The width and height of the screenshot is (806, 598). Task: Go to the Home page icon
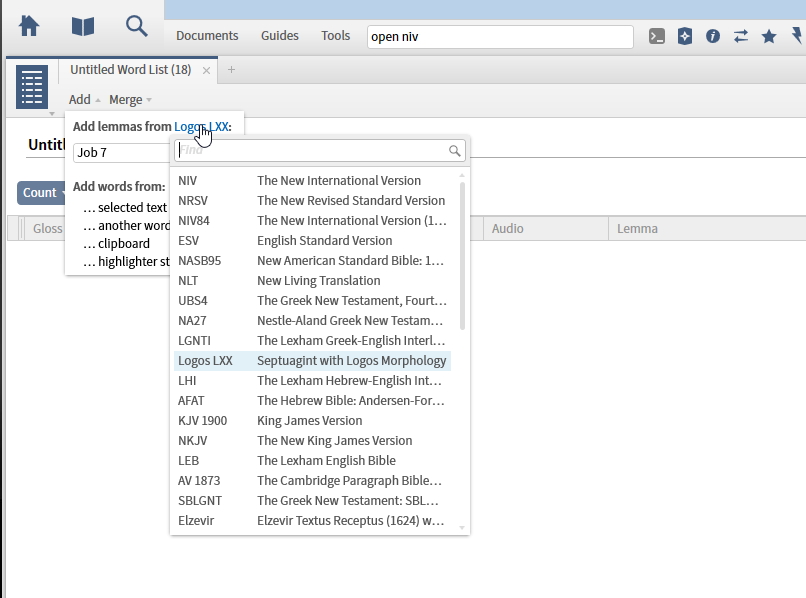29,26
